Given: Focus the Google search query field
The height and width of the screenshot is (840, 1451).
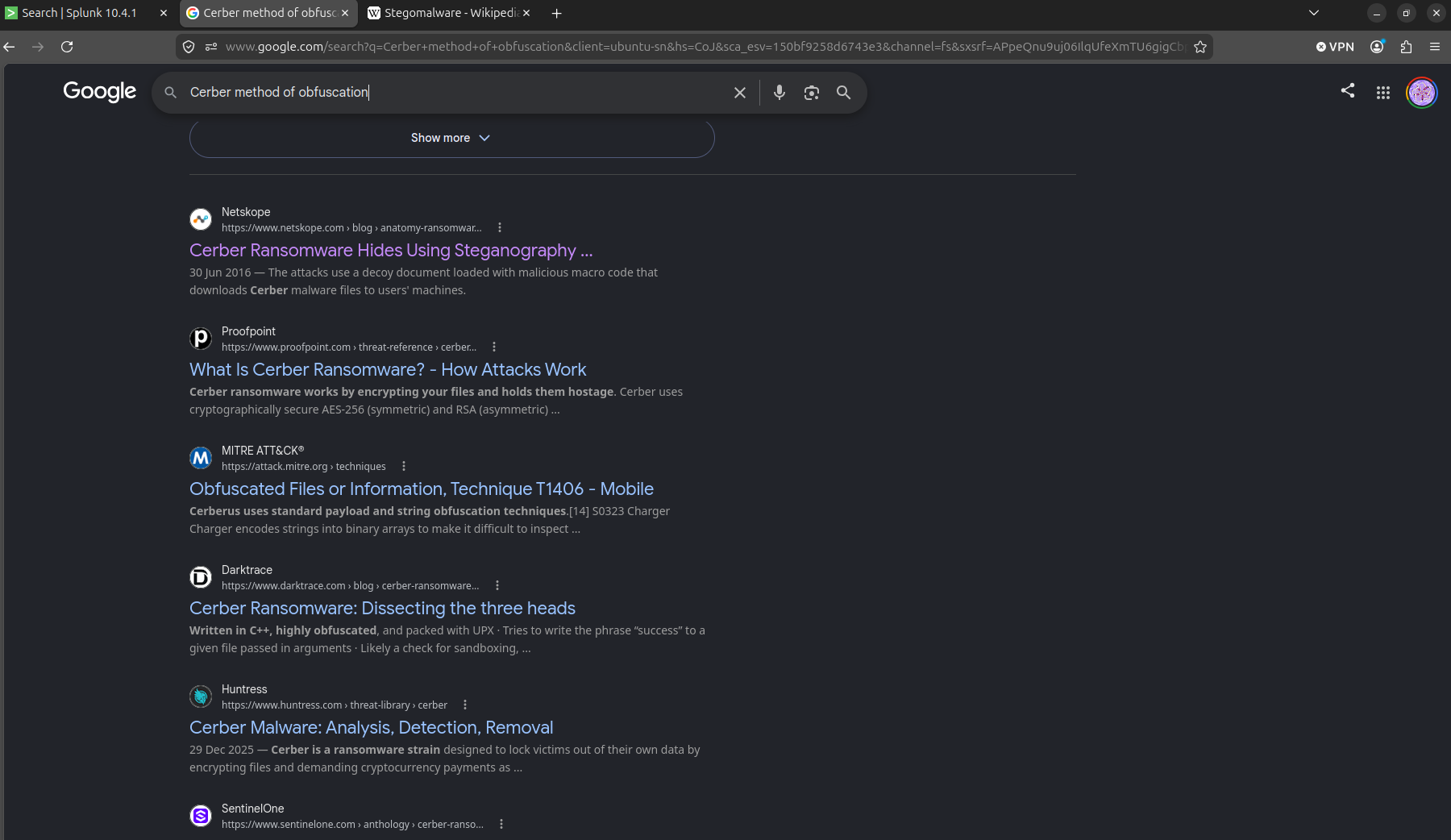Looking at the screenshot, I should (455, 93).
